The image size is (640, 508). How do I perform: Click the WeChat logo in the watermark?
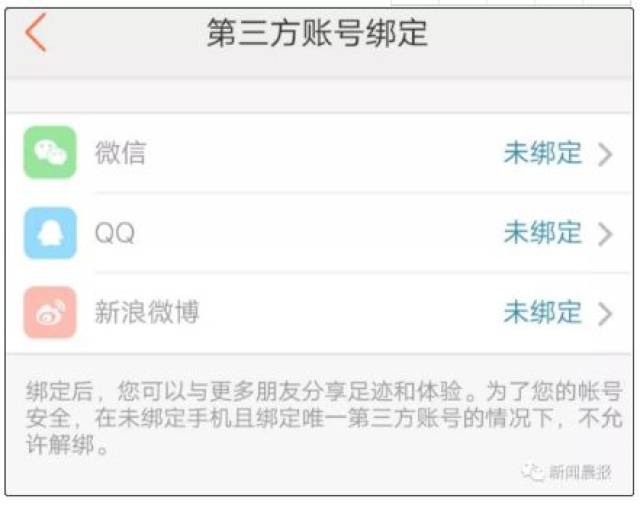[x=536, y=471]
